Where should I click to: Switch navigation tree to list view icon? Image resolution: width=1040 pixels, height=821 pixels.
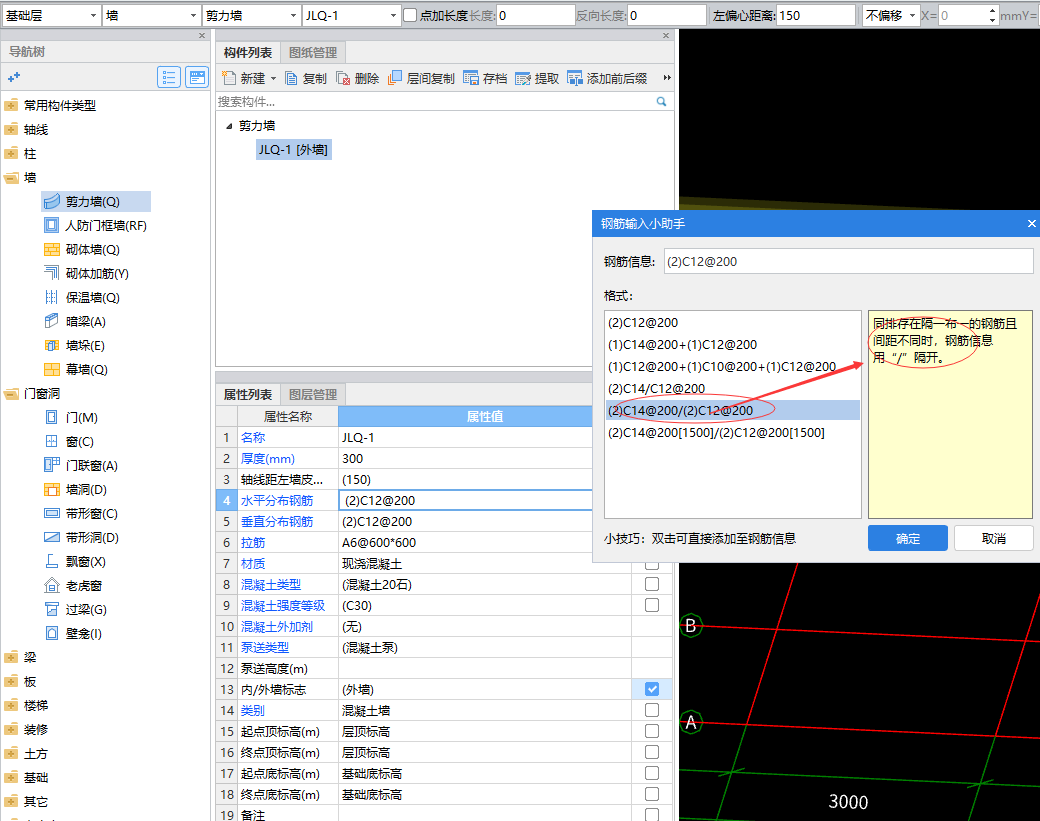pyautogui.click(x=169, y=78)
